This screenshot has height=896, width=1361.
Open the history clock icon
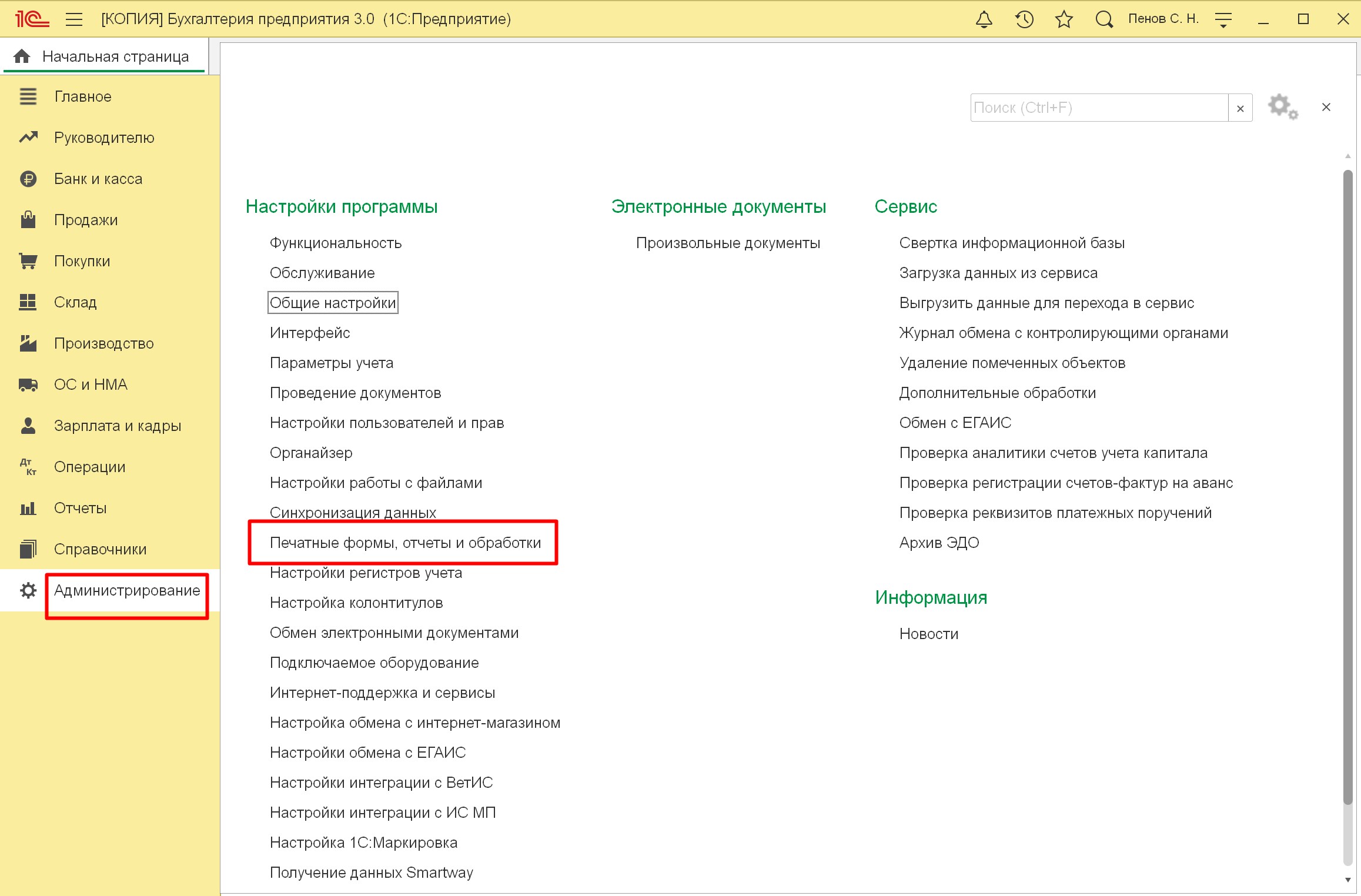(x=1024, y=19)
